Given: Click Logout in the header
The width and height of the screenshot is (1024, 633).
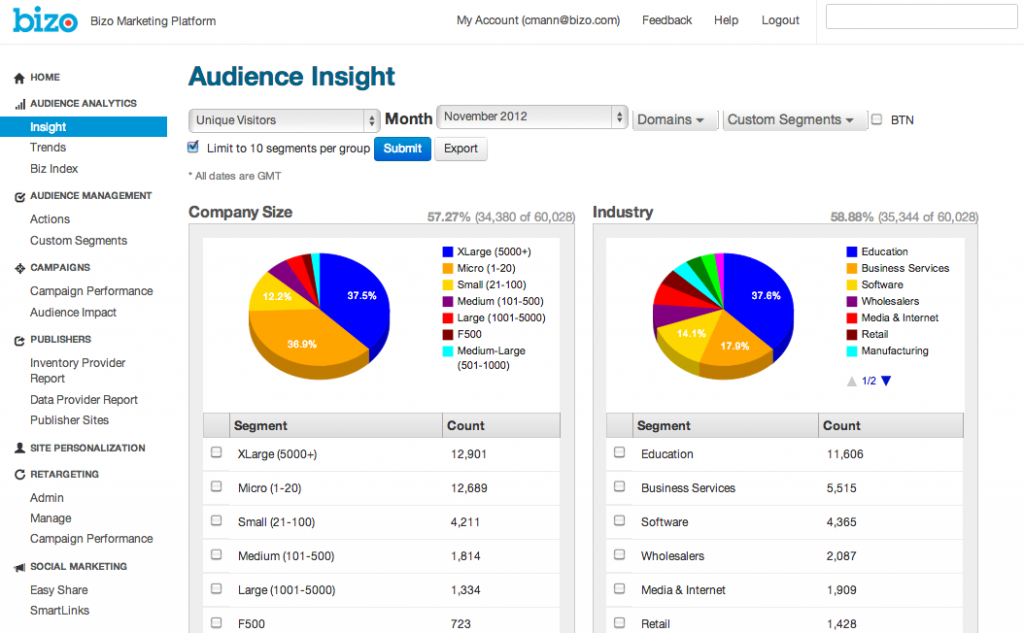Looking at the screenshot, I should [x=780, y=20].
